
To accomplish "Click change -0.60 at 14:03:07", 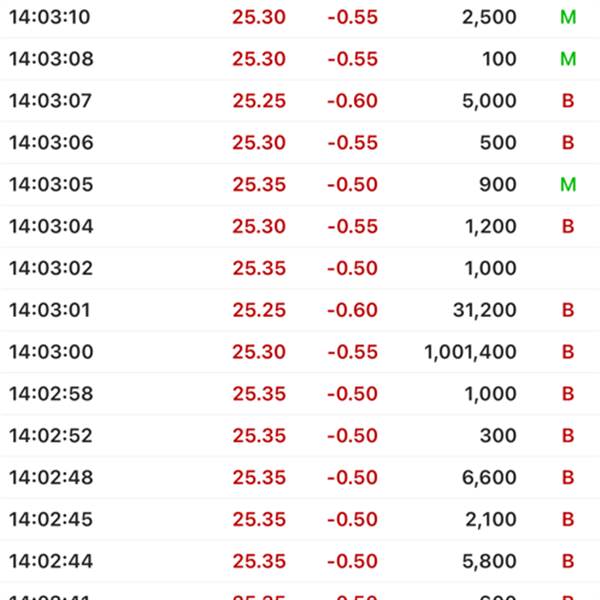I will coord(352,101).
